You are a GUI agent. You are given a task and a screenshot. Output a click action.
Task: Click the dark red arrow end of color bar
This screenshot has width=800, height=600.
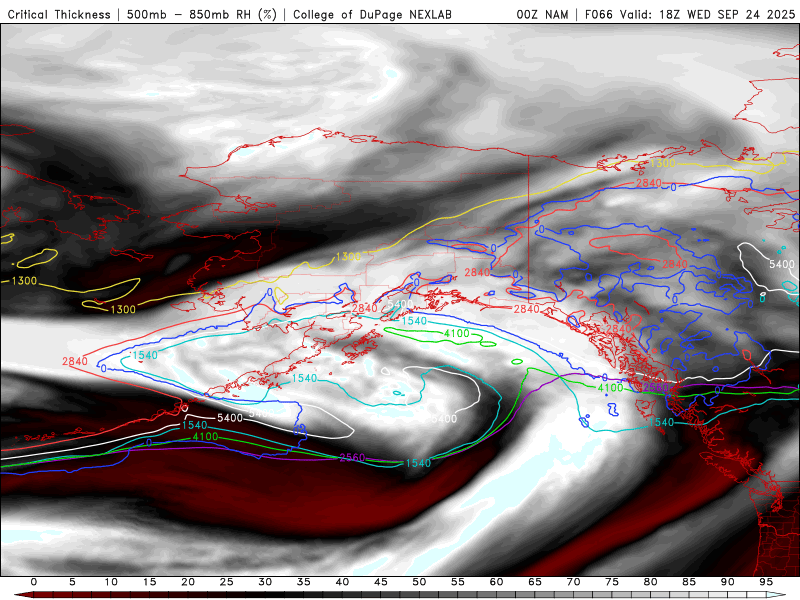[23, 595]
